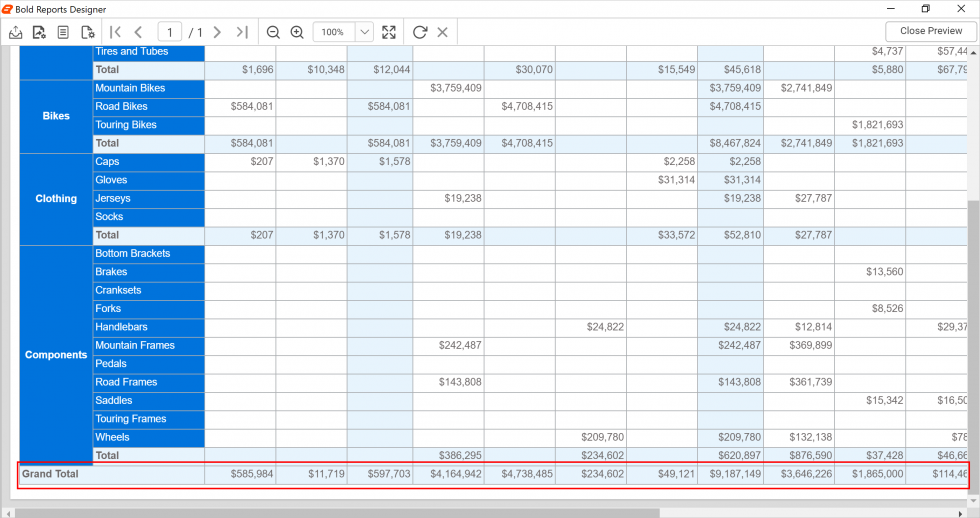Zoom out of the report
Viewport: 980px width, 518px height.
pyautogui.click(x=273, y=32)
